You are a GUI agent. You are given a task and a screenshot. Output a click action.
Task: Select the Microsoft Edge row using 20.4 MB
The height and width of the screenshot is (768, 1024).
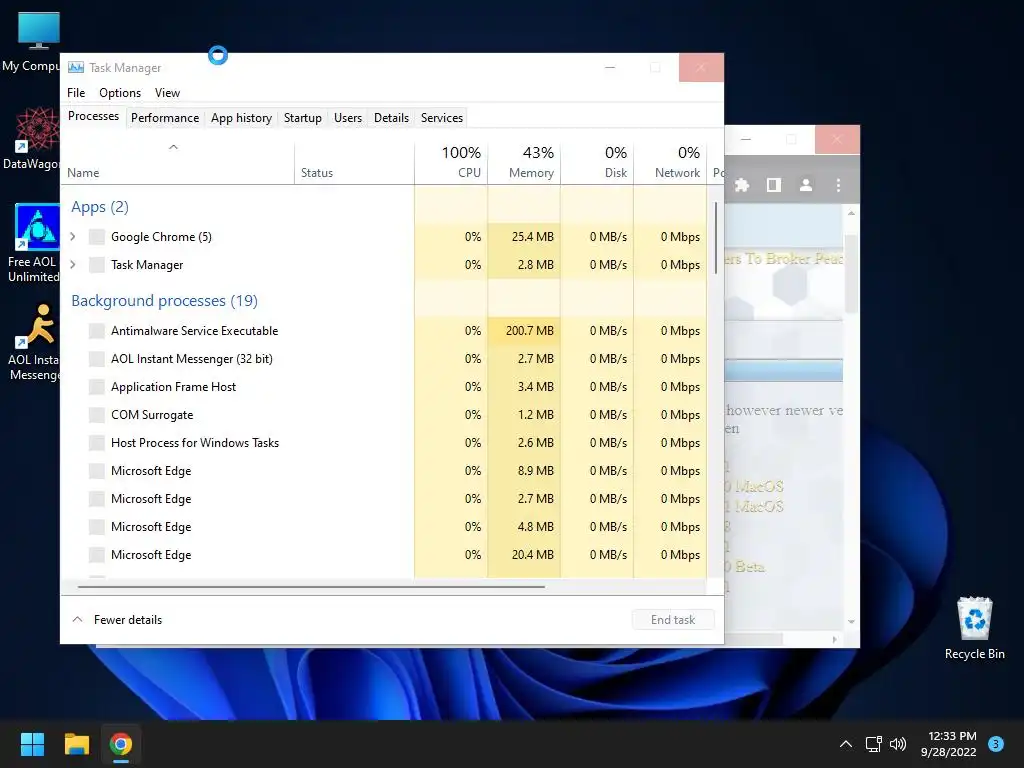384,555
